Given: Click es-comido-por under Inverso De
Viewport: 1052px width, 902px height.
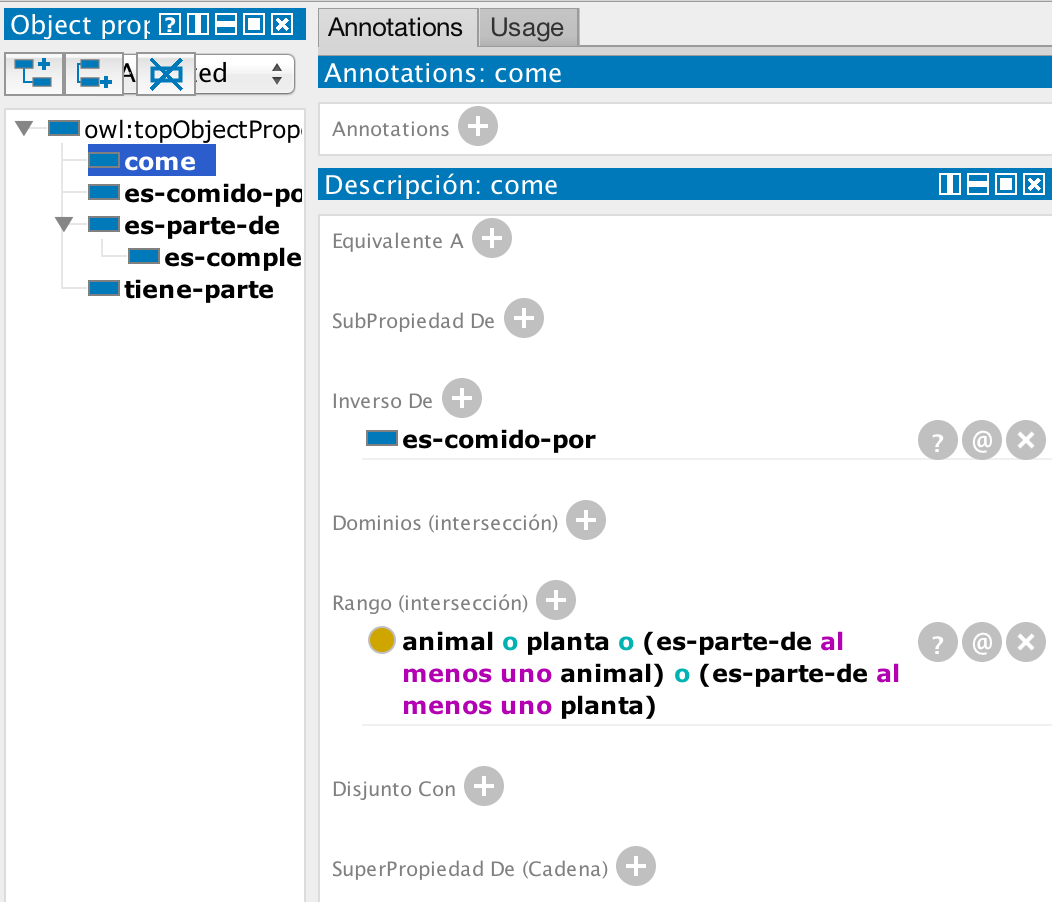Looking at the screenshot, I should [x=498, y=440].
